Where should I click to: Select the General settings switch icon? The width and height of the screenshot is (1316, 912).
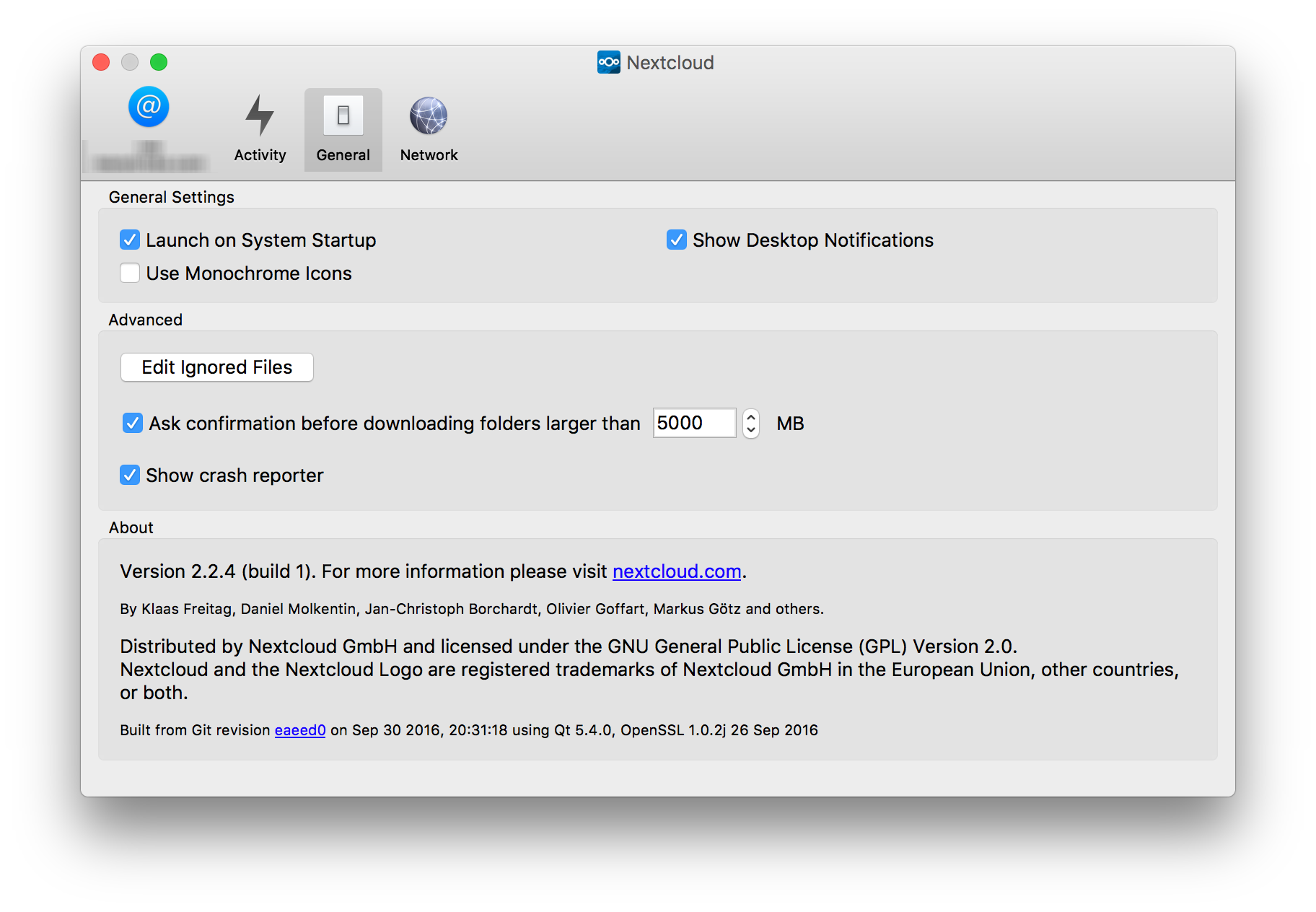click(x=343, y=115)
